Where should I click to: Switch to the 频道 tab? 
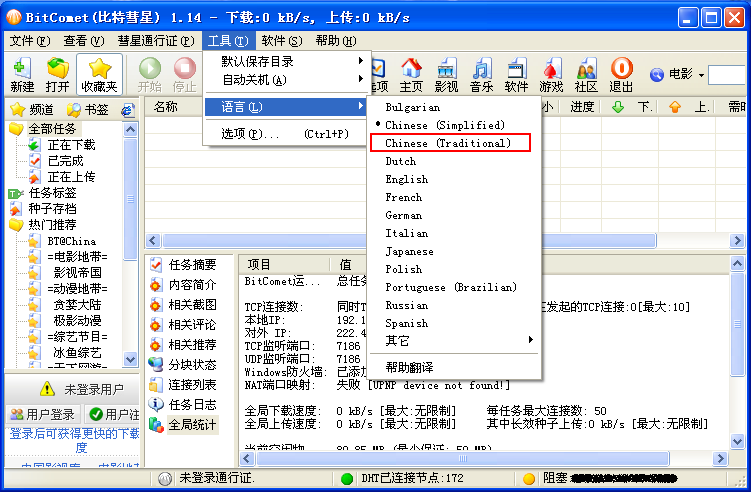tap(33, 110)
